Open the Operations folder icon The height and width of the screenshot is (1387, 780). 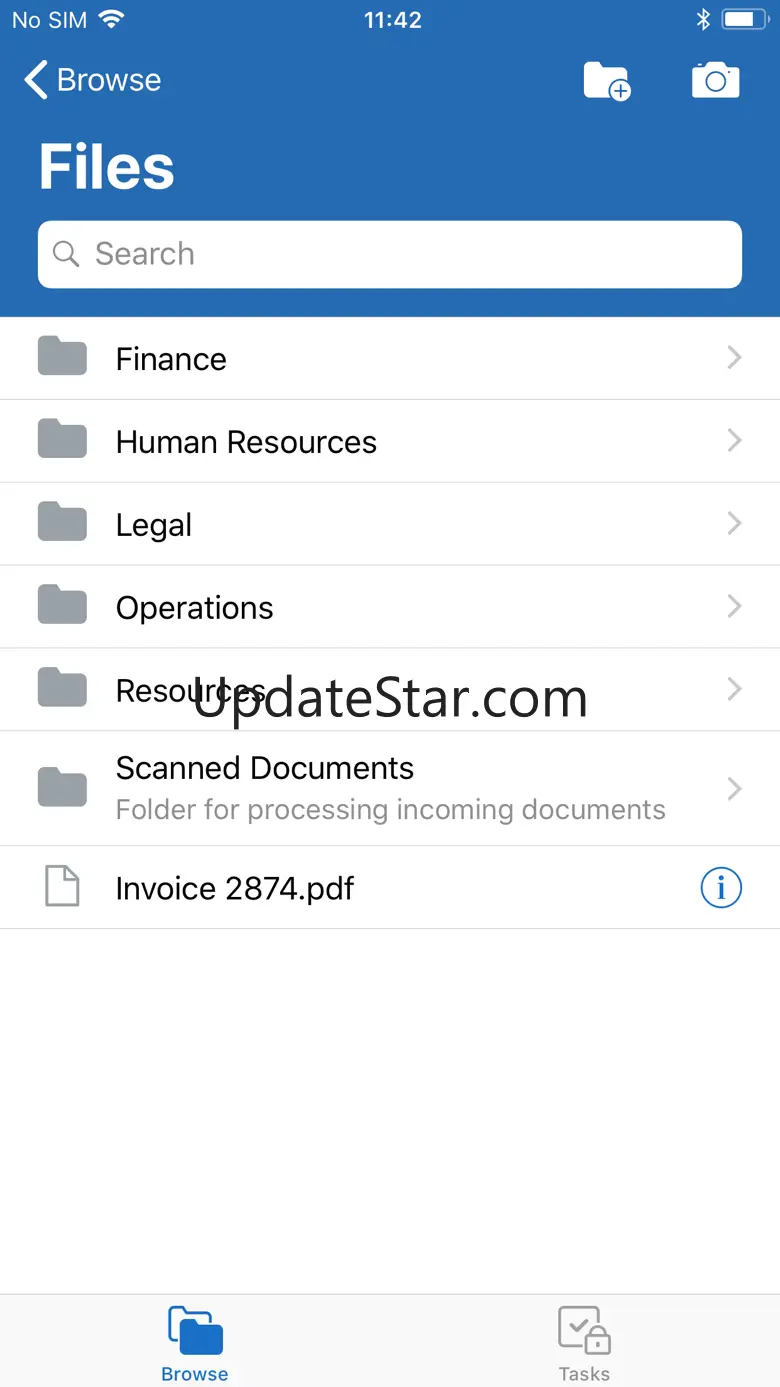pos(62,606)
